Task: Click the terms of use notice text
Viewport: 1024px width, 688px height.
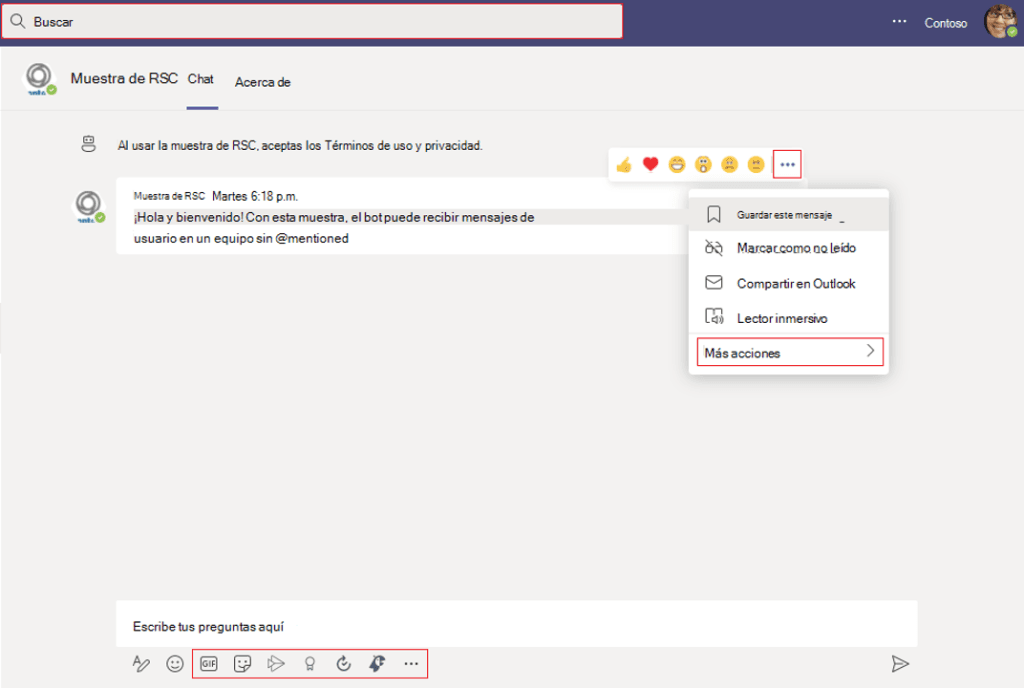Action: [300, 146]
